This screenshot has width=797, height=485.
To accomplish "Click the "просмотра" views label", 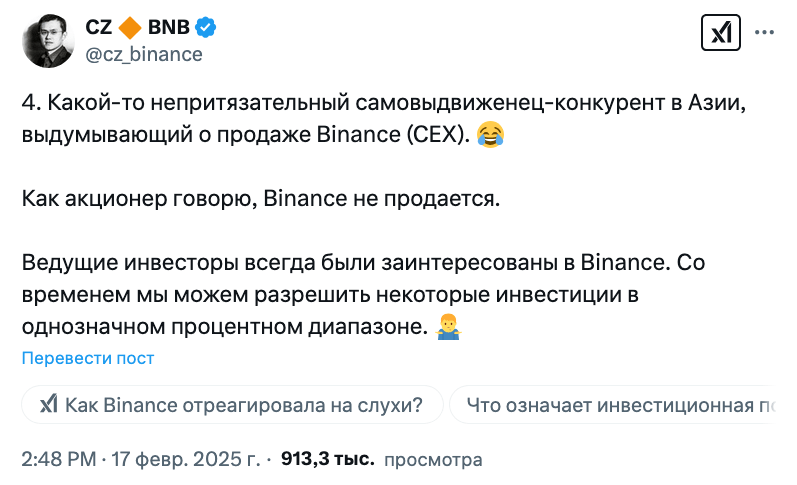I will click(x=433, y=459).
